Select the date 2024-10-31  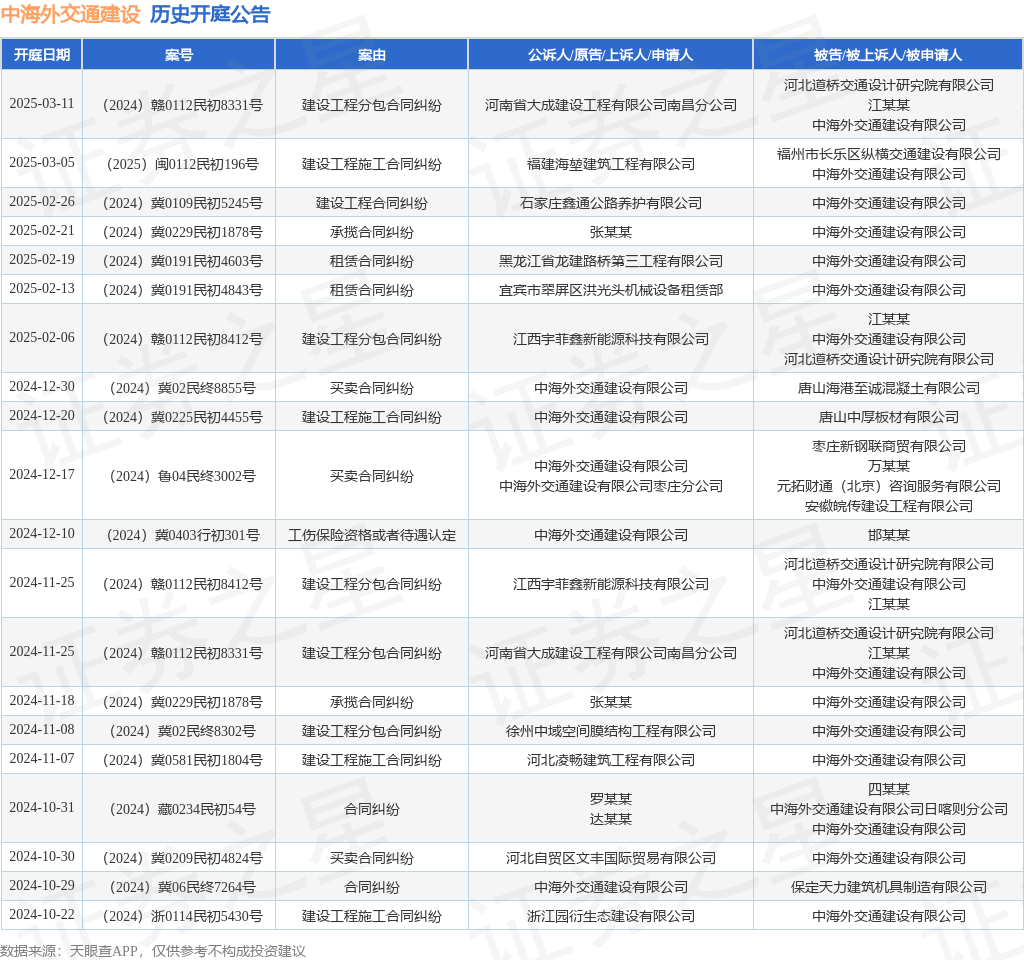42,807
